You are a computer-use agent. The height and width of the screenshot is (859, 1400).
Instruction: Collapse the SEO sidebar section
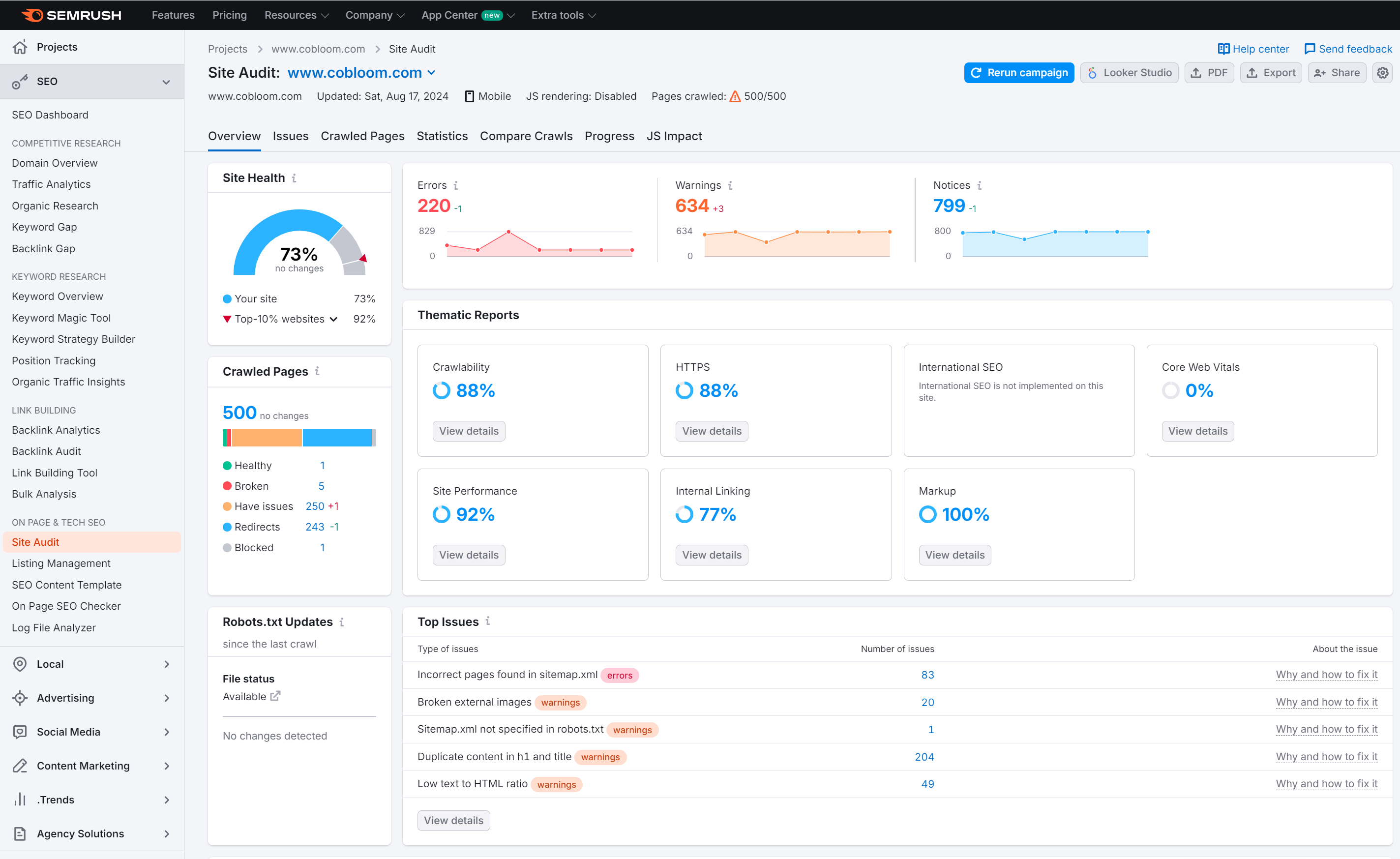(x=166, y=82)
